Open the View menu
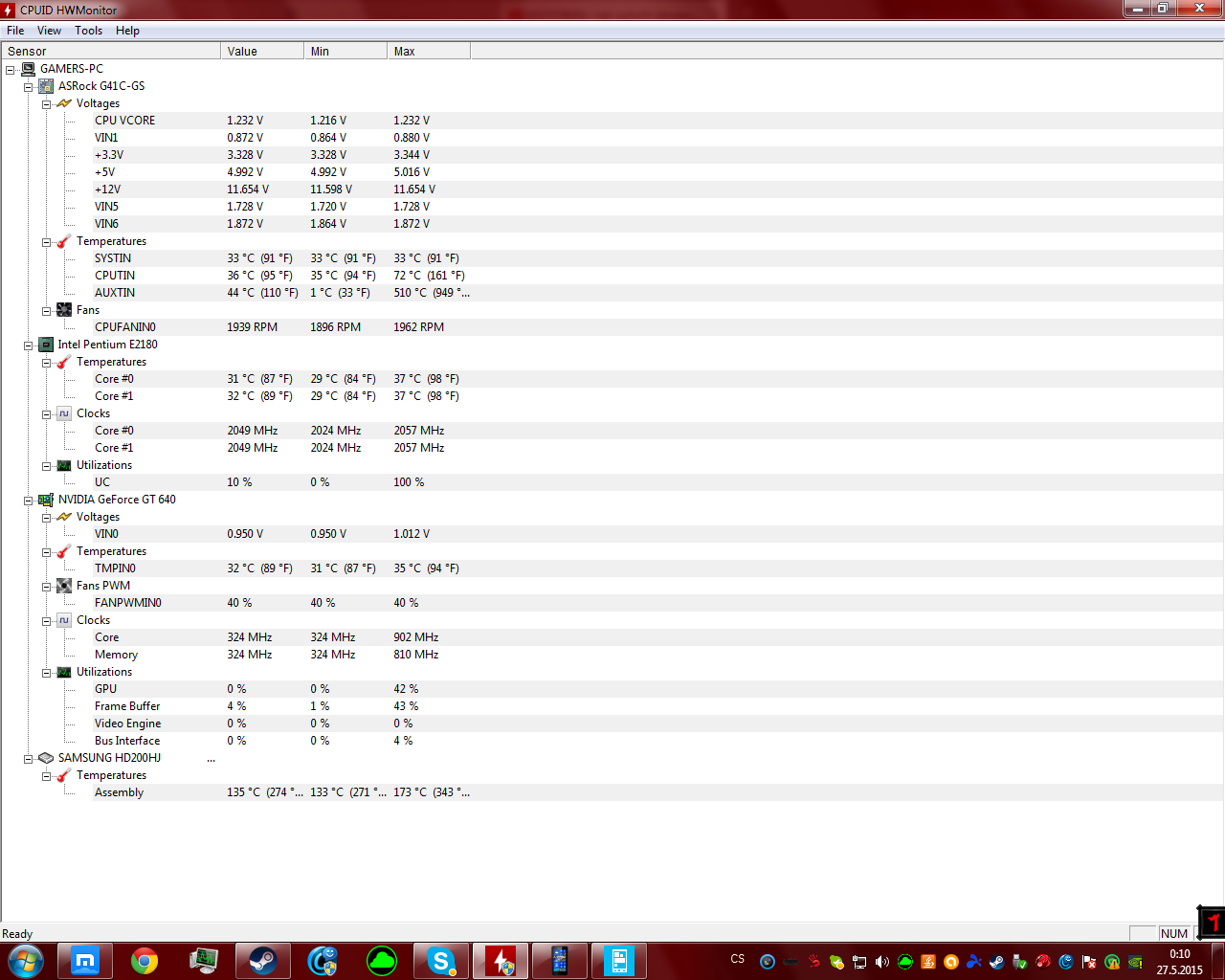 pyautogui.click(x=49, y=31)
